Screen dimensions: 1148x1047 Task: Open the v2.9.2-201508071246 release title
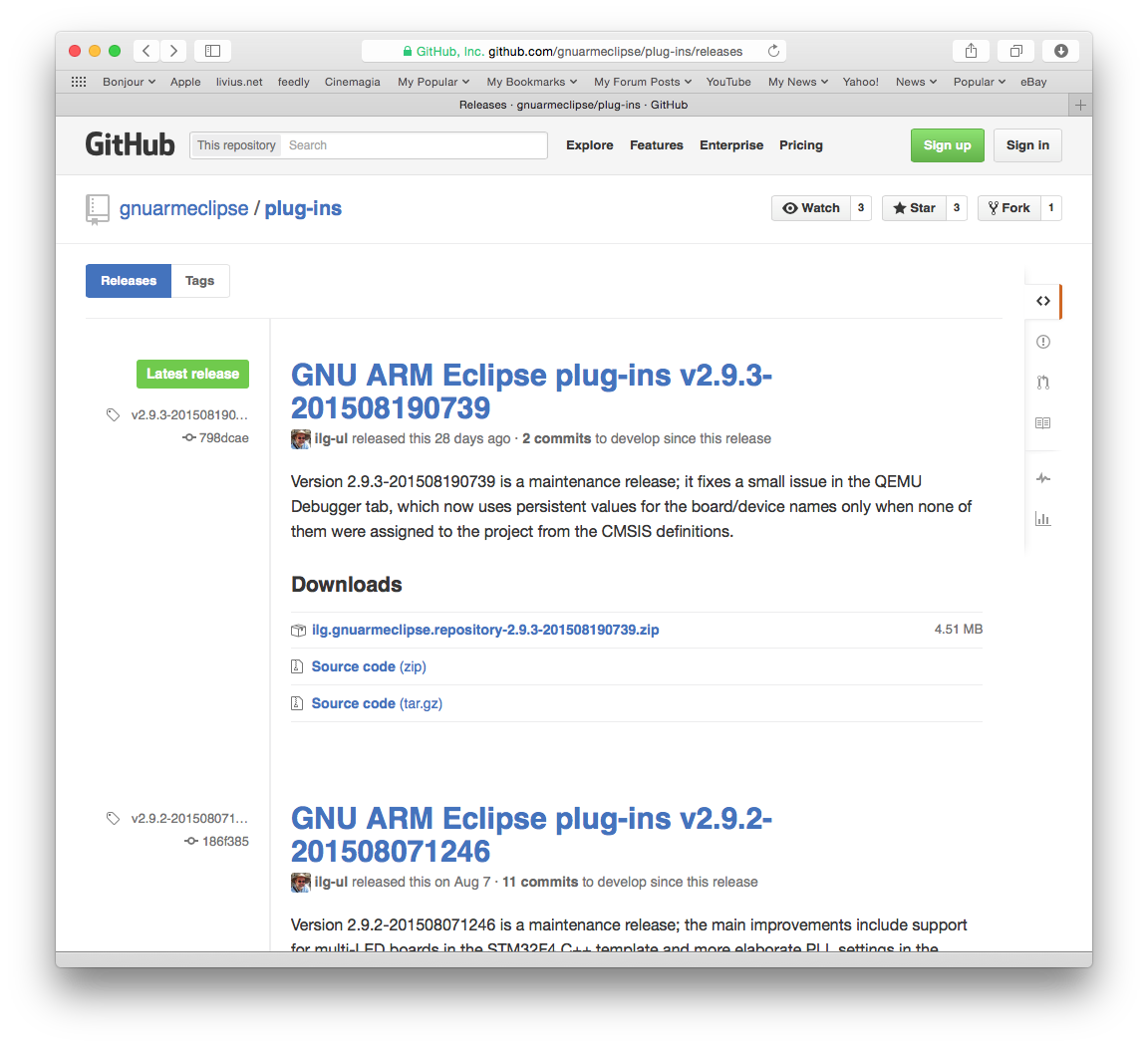(x=531, y=835)
